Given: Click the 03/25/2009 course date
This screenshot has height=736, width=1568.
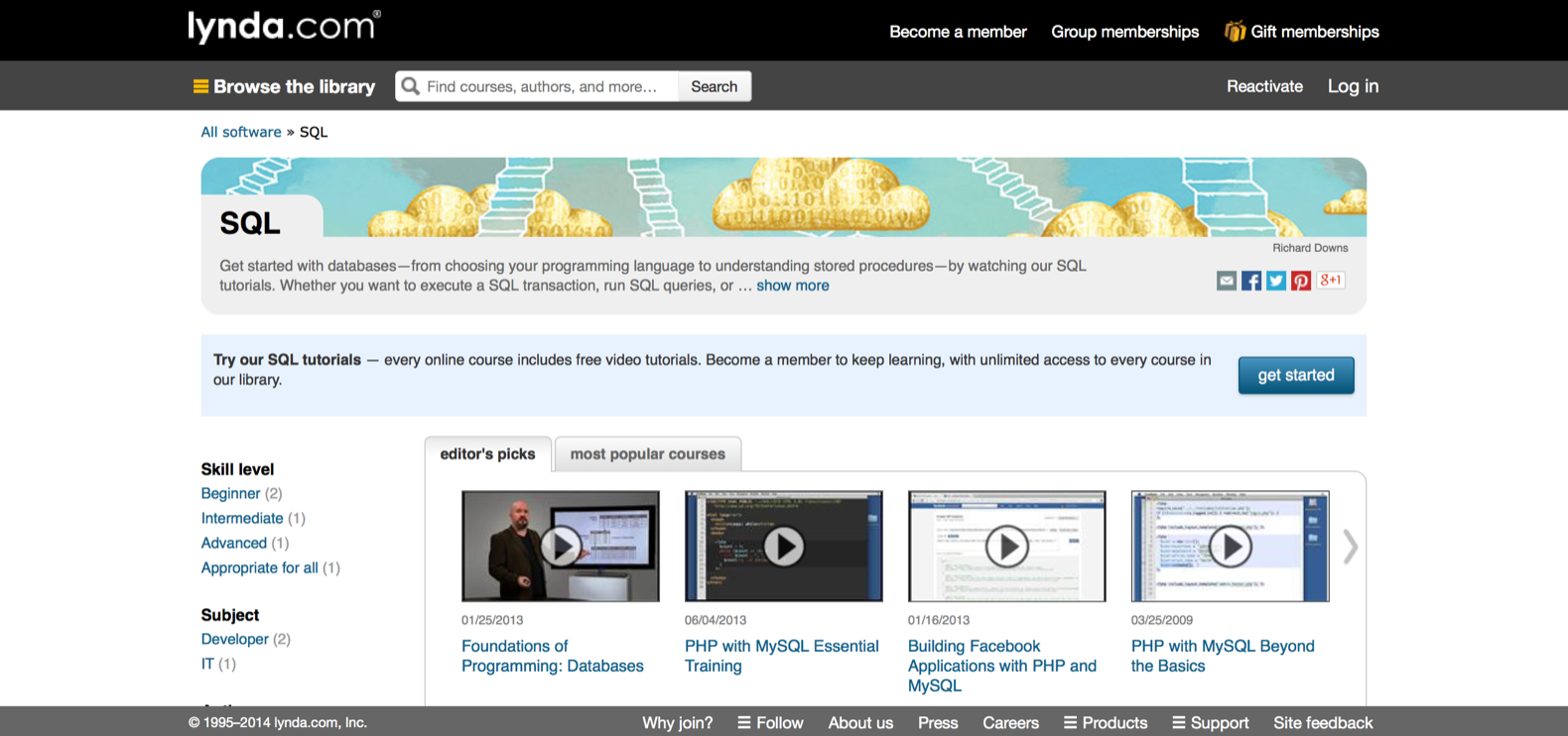Looking at the screenshot, I should 1162,620.
